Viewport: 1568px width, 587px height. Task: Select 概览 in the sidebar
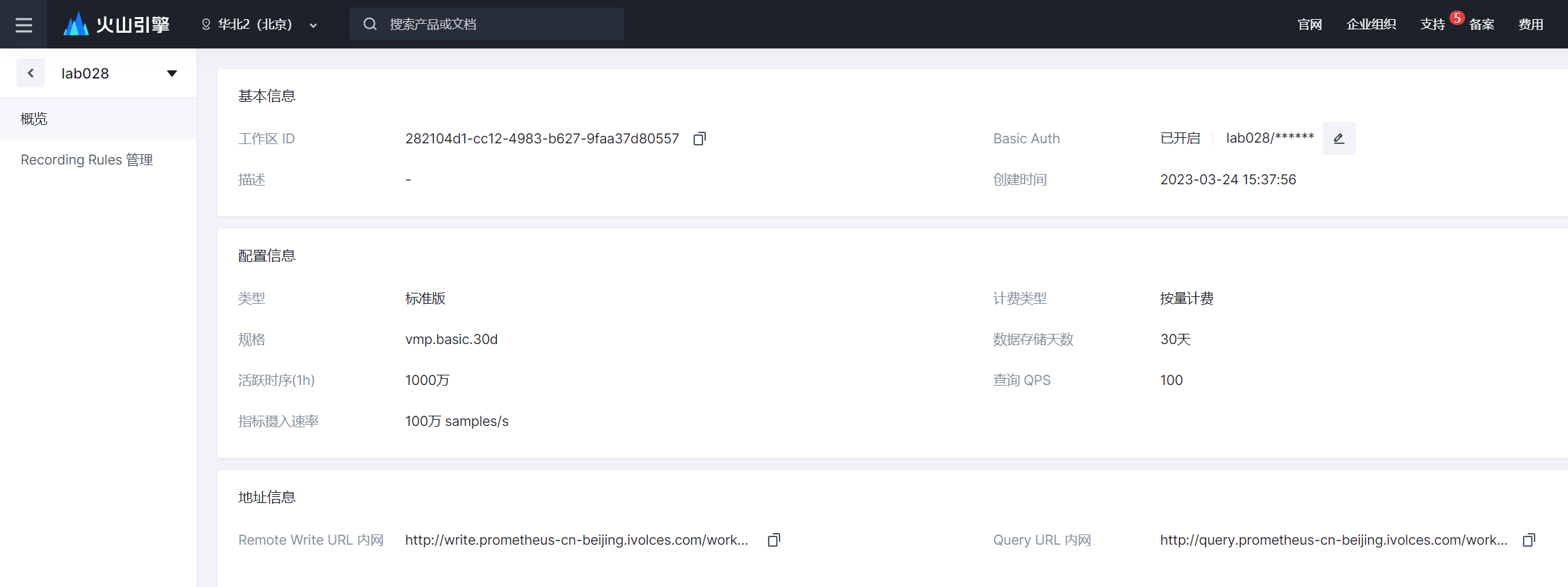click(x=34, y=119)
